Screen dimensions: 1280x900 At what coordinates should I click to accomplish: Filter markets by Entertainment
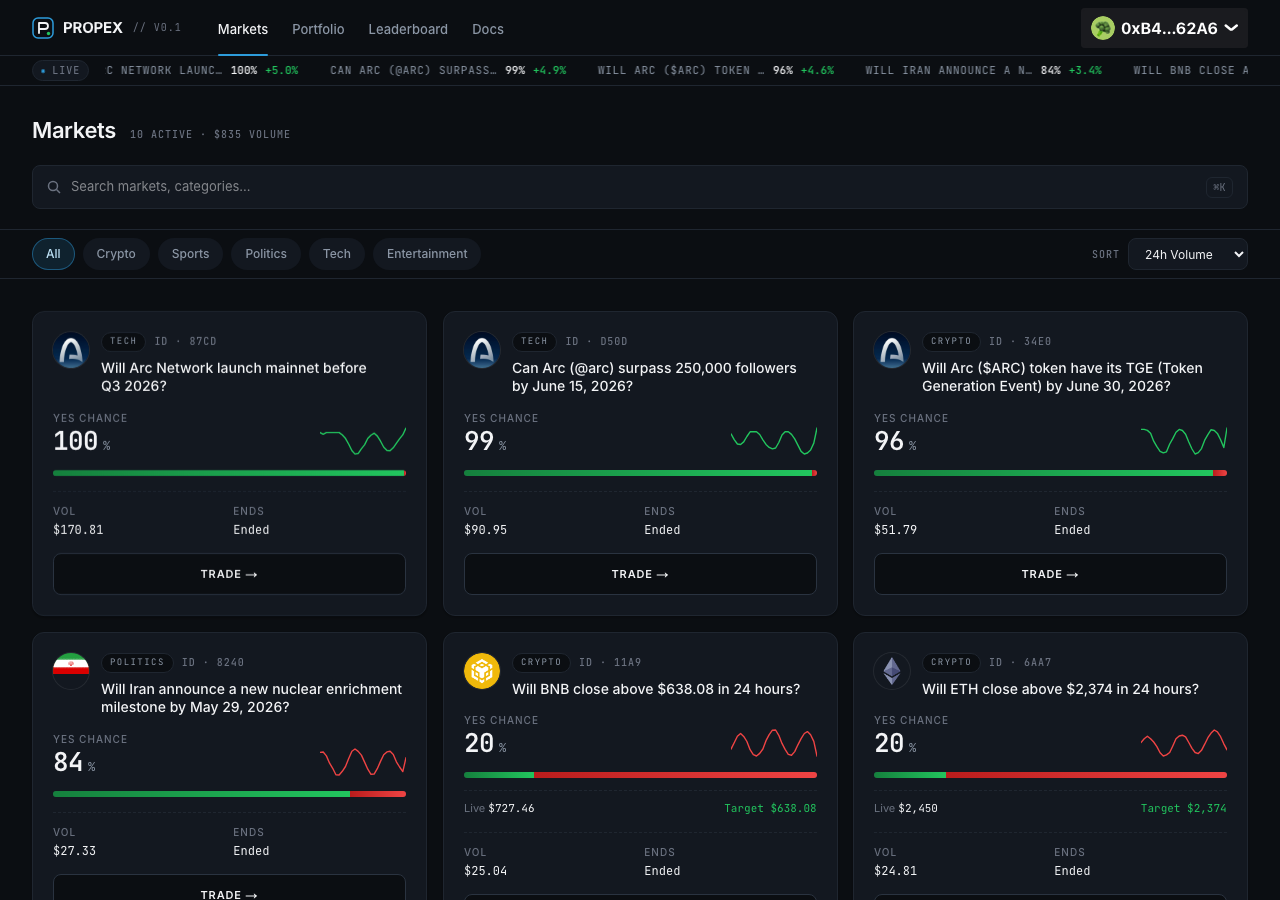427,254
